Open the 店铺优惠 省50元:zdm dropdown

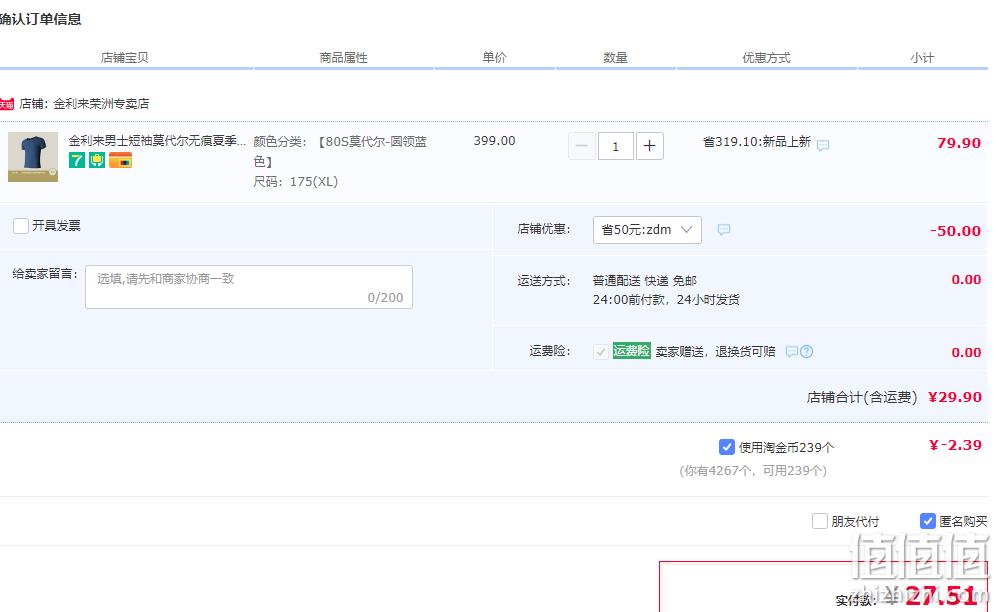tap(647, 230)
